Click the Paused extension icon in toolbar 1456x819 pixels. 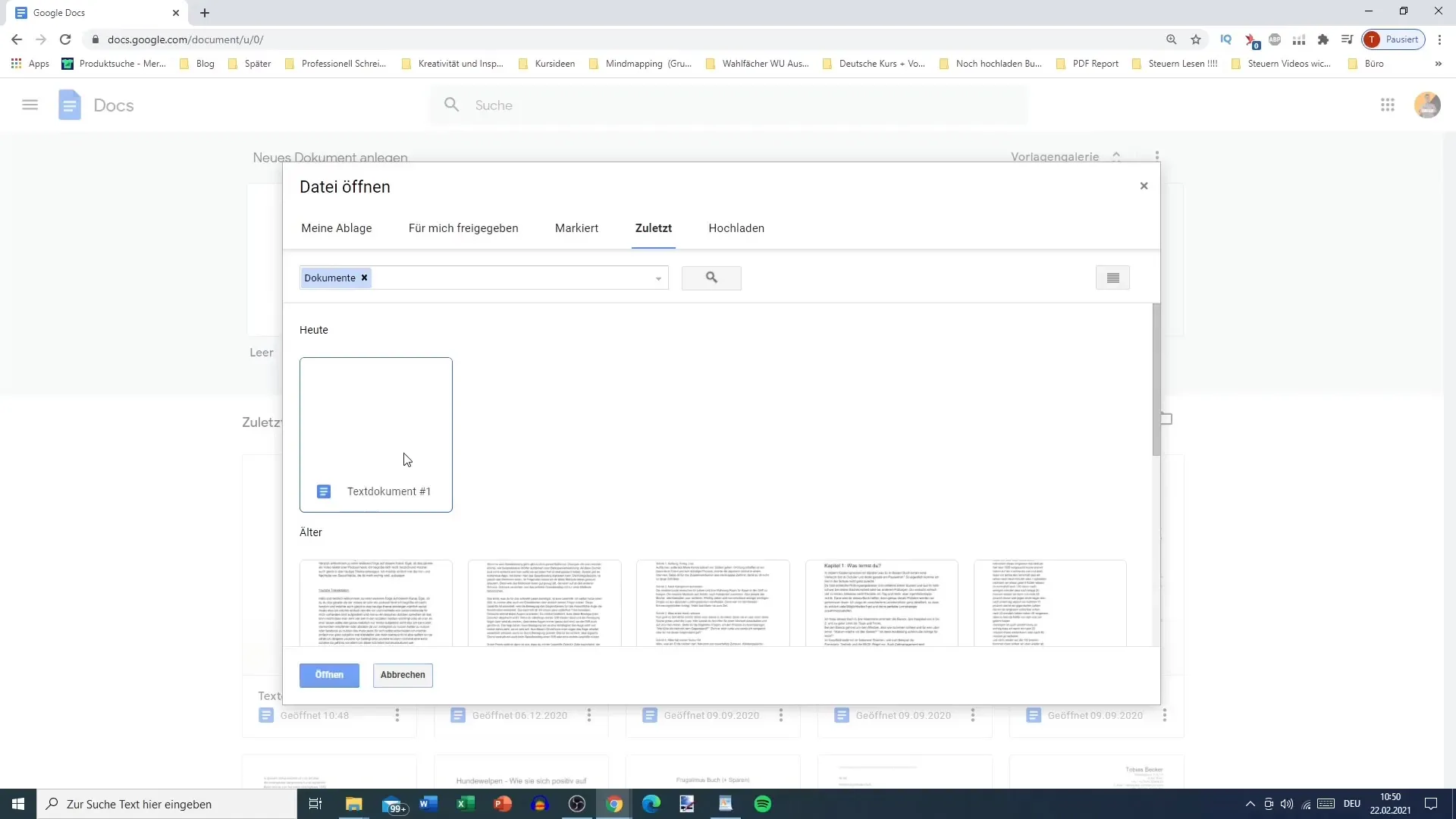[1397, 39]
